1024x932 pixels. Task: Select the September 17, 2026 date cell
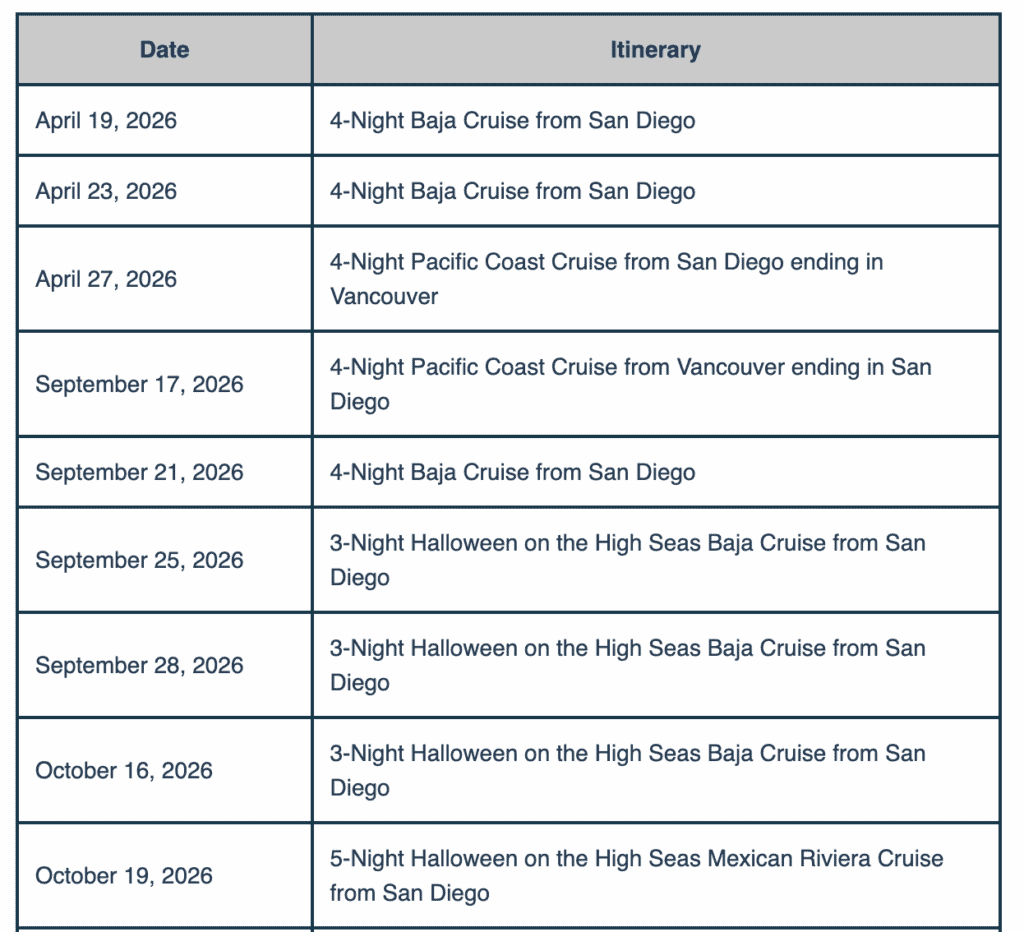(x=139, y=384)
